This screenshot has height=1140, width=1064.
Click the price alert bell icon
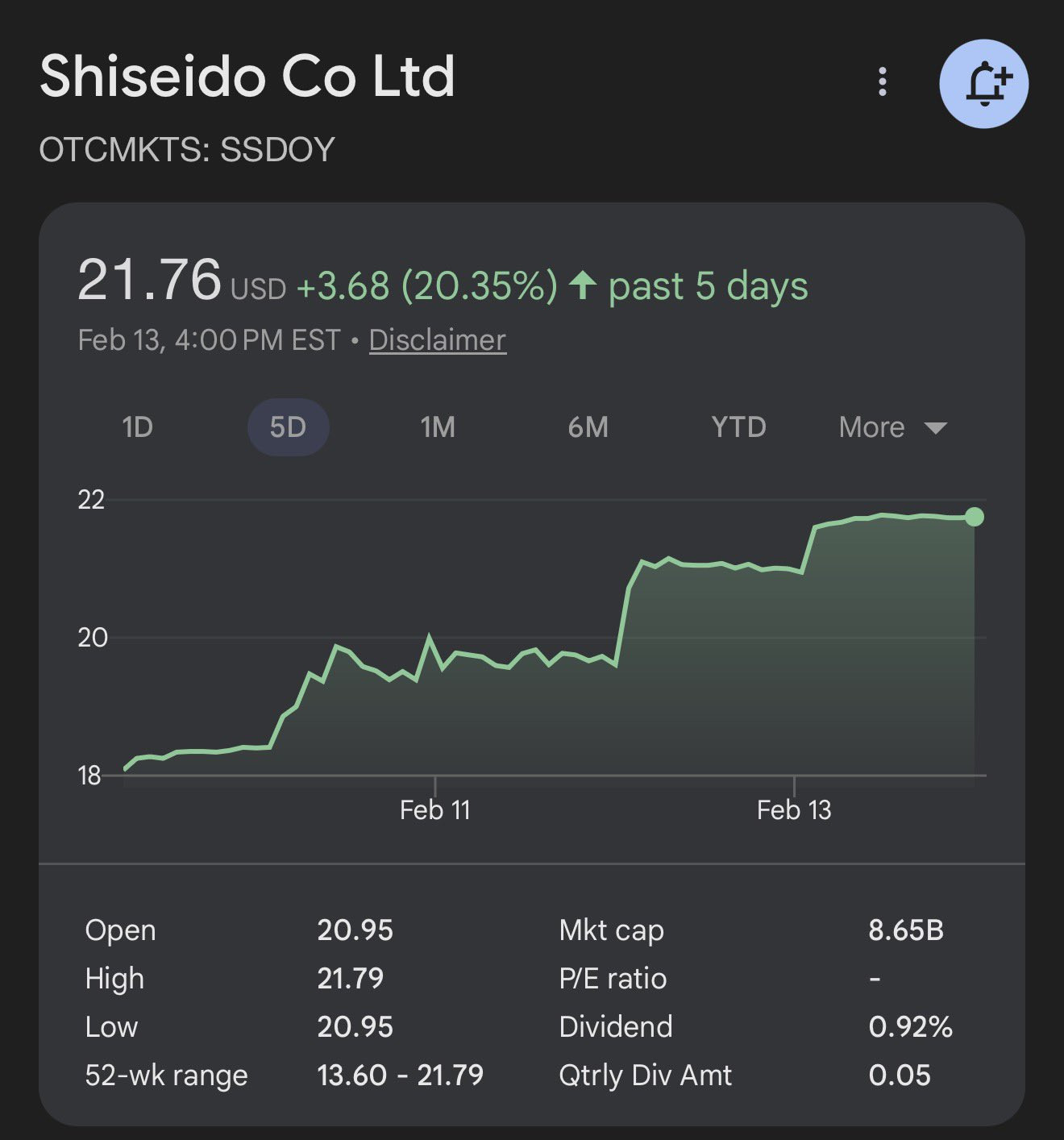click(983, 84)
